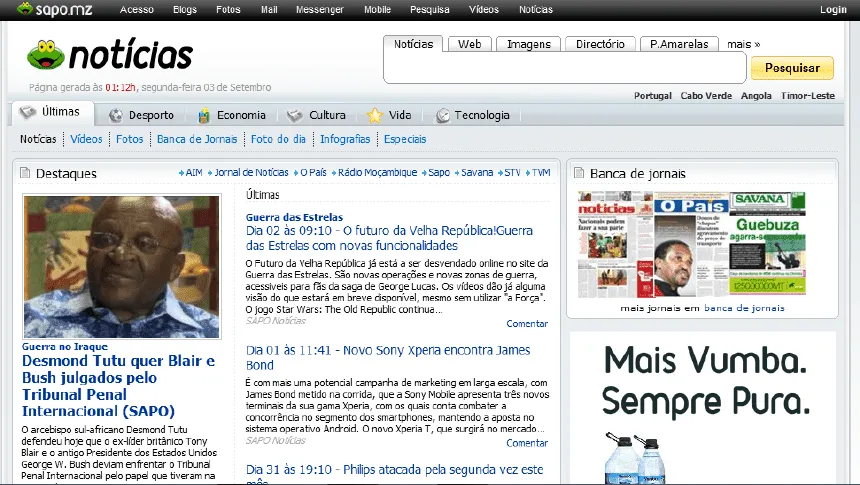
Task: Open the Guerra das Estrelas category link
Action: (294, 217)
